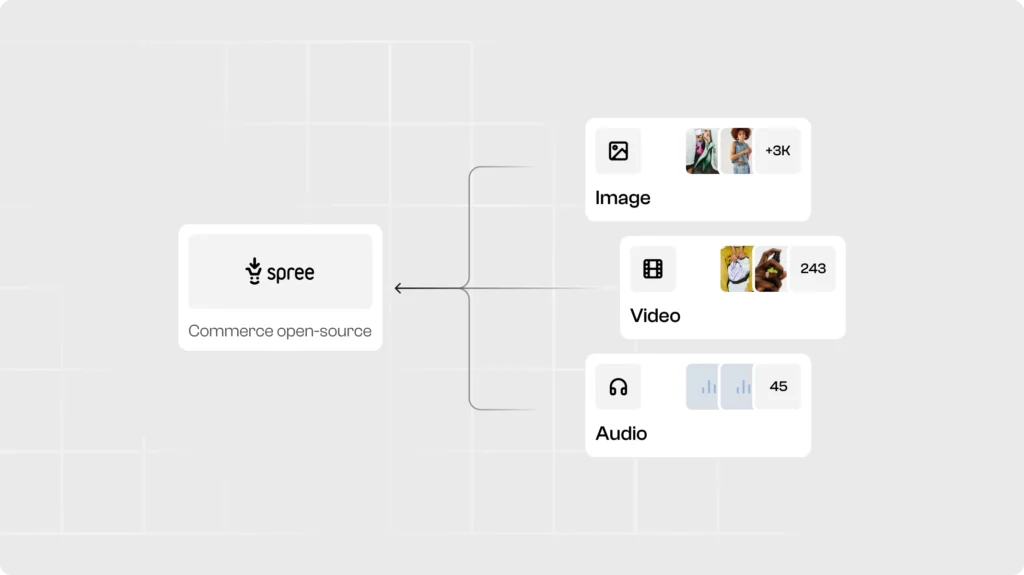Click the picture icon in the Image card
Screen dimensions: 1024x575
click(x=618, y=151)
